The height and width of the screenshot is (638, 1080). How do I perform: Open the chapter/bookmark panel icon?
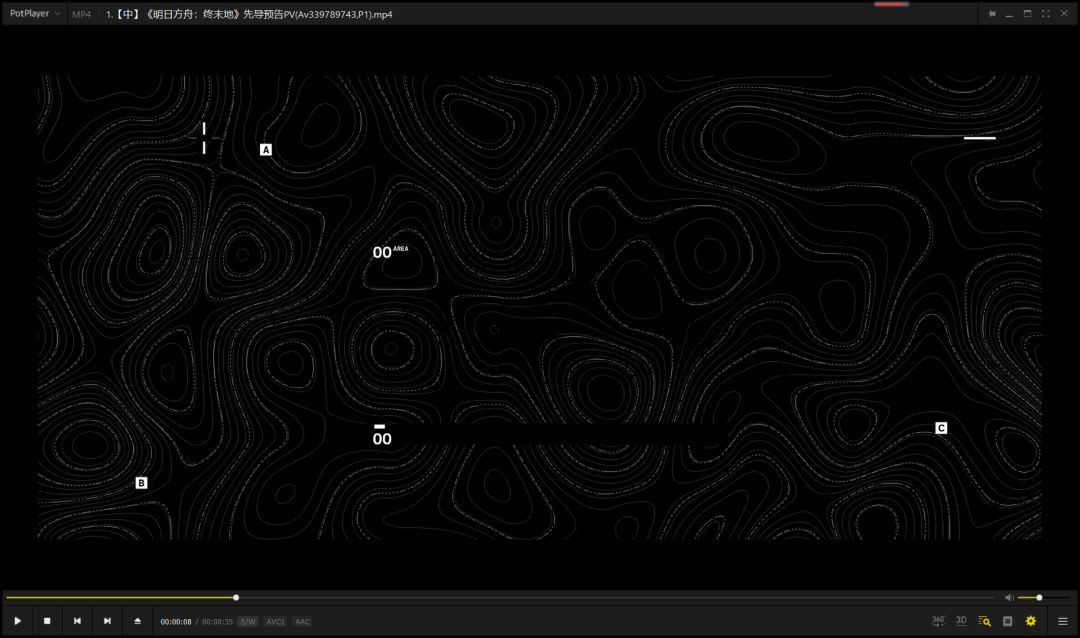coord(1008,621)
